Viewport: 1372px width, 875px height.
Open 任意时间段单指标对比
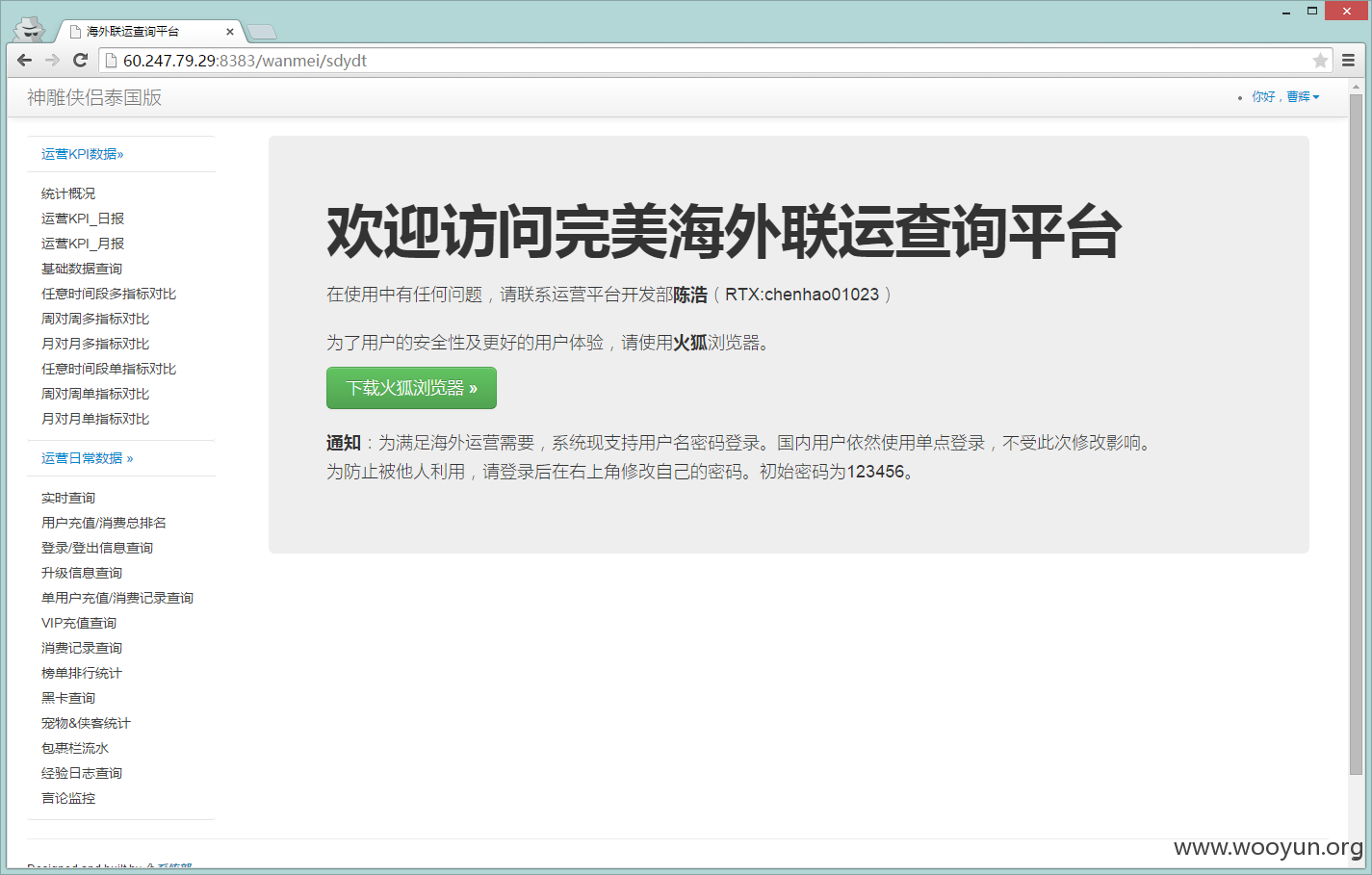(109, 369)
